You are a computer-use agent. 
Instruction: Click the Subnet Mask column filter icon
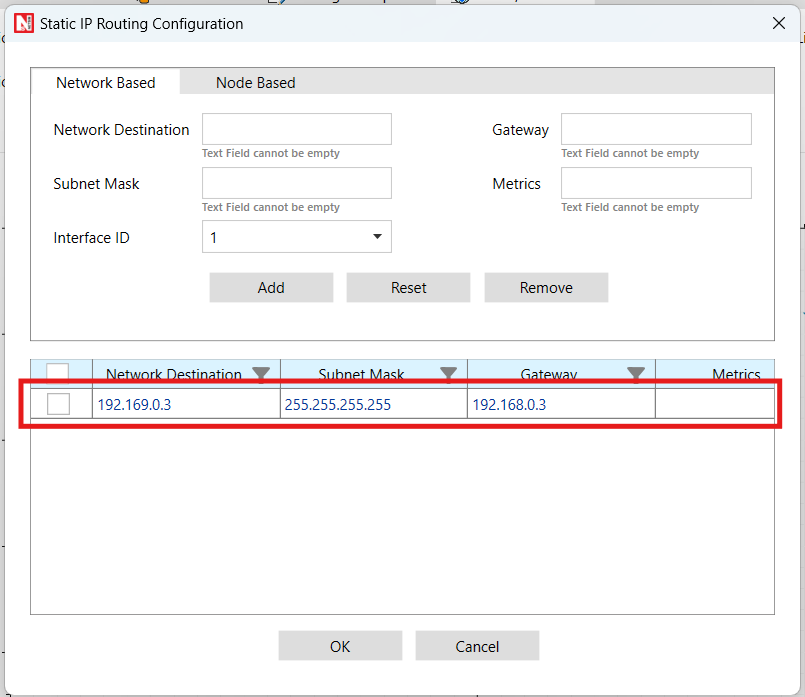point(449,375)
